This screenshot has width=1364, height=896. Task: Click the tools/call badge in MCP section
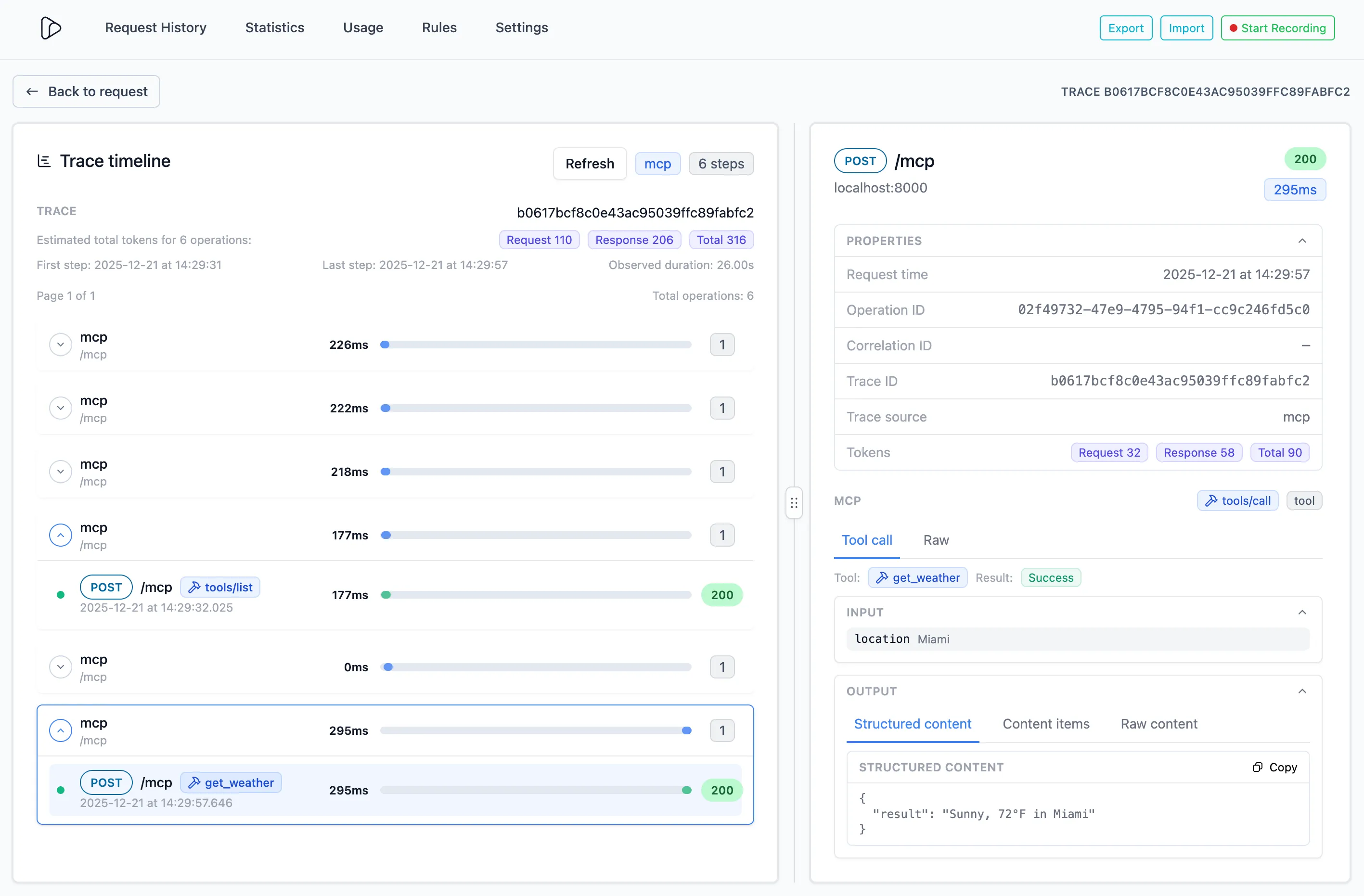(1237, 501)
